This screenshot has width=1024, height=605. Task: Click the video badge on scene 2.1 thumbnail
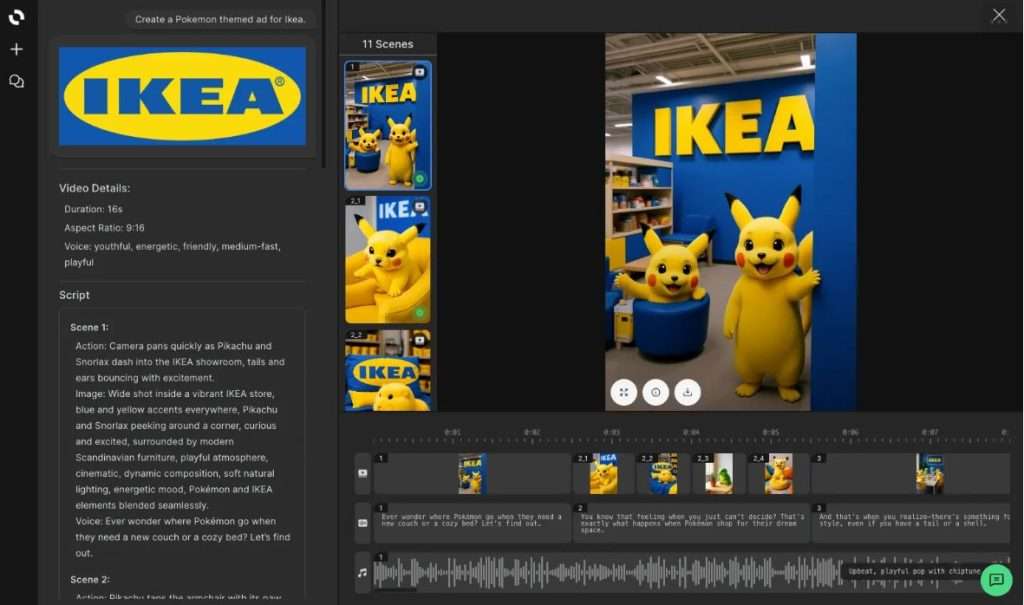tap(419, 206)
